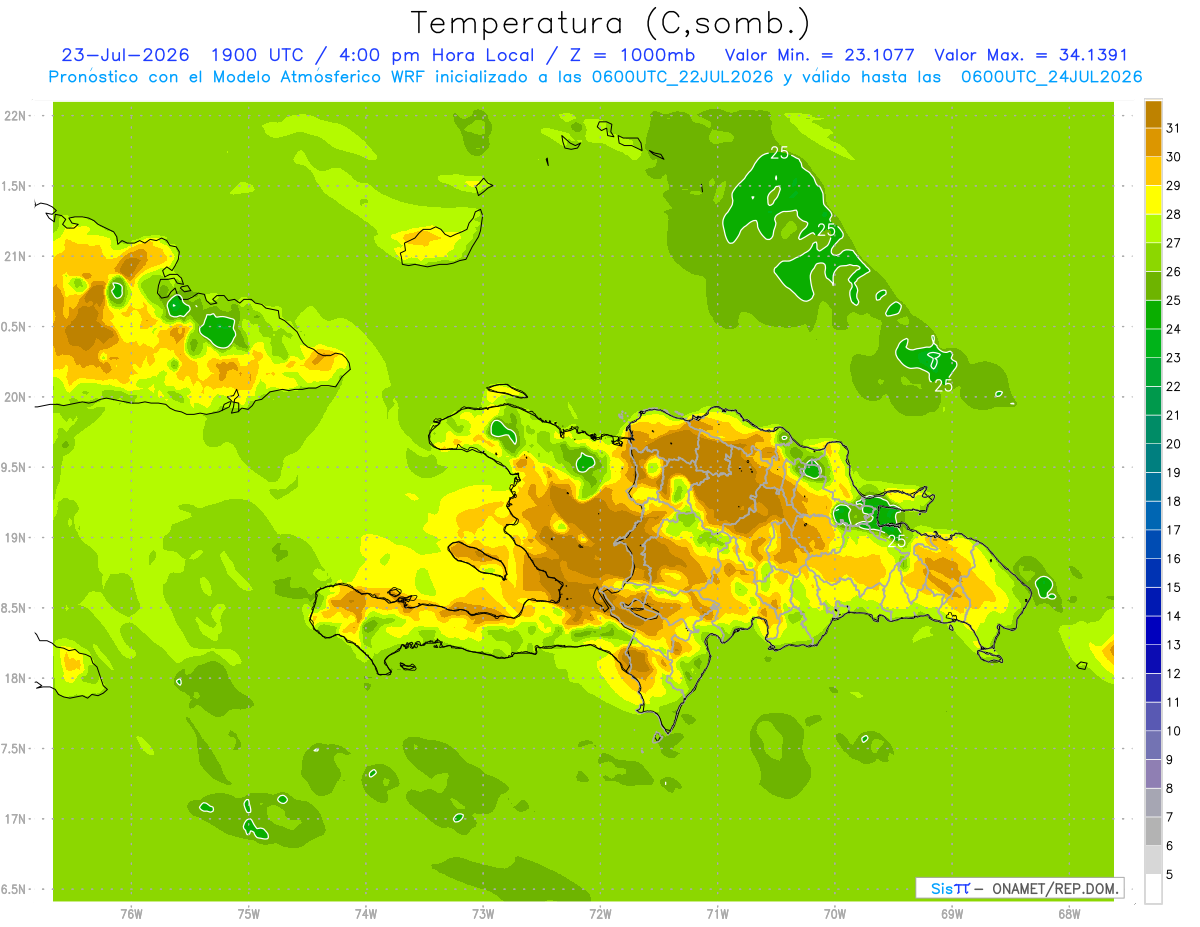Click longitude axis label '75W'
Viewport: 1200px width, 927px height.
pos(248,914)
